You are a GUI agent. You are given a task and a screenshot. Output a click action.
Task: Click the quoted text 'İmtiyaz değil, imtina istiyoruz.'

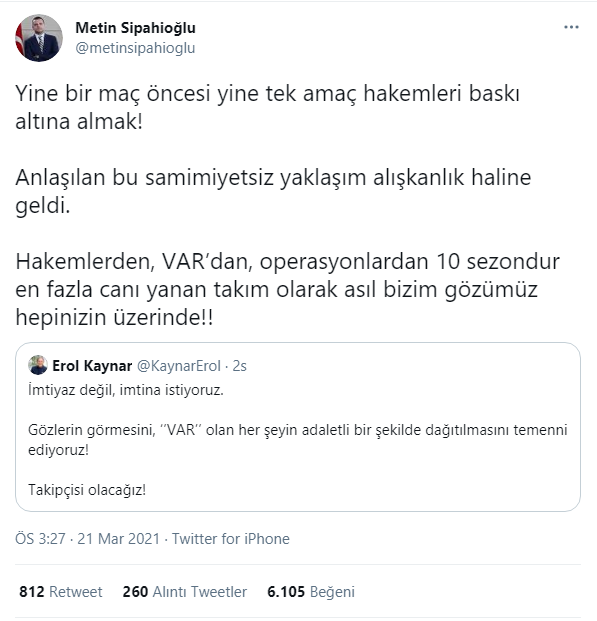click(x=126, y=390)
